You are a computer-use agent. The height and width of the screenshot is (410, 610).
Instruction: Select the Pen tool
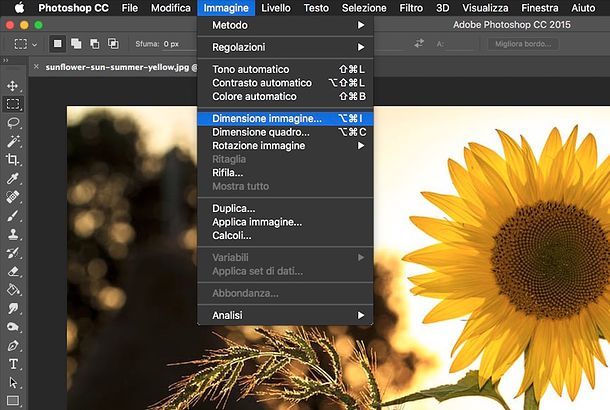pyautogui.click(x=13, y=344)
